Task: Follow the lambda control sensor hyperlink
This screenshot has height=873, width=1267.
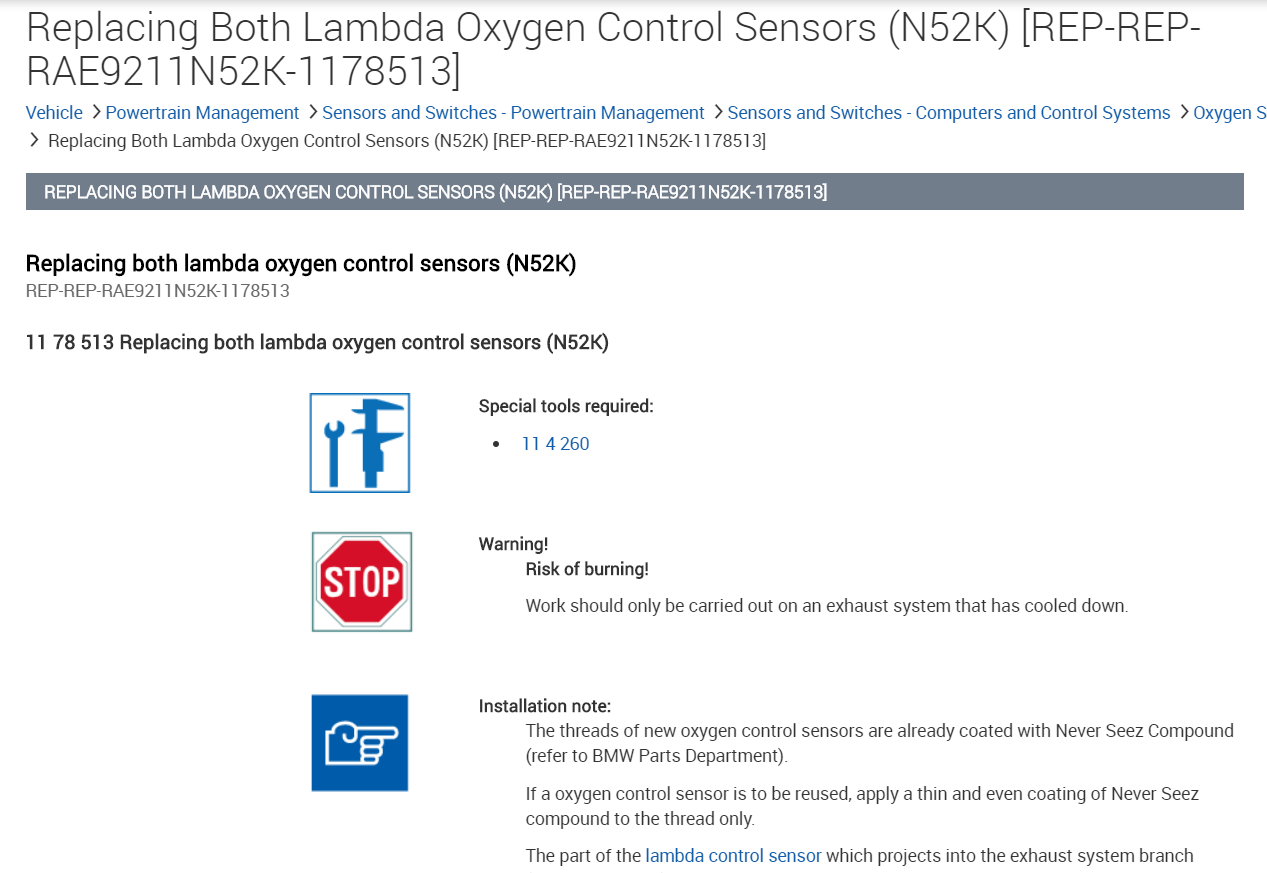Action: [x=733, y=856]
